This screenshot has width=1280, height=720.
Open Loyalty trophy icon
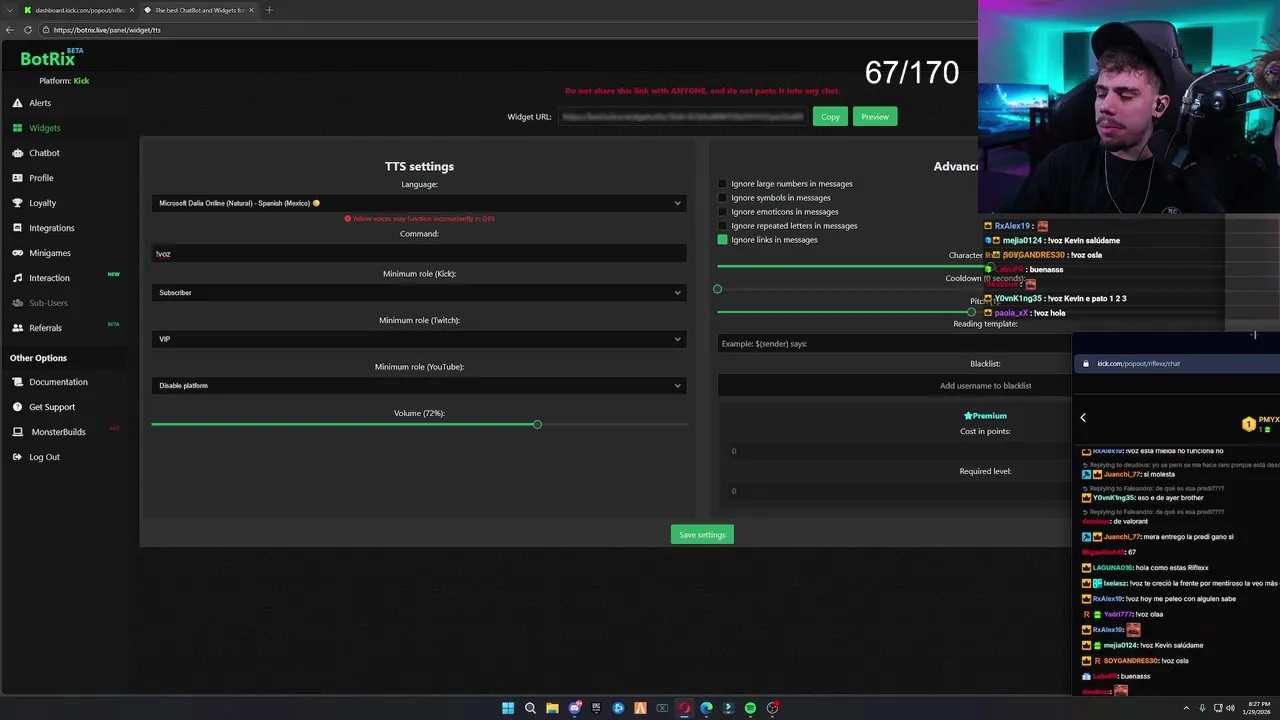18,203
